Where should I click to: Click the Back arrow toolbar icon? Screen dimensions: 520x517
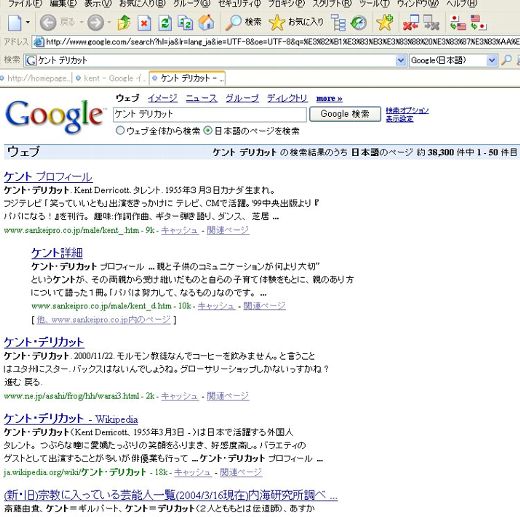point(48,23)
